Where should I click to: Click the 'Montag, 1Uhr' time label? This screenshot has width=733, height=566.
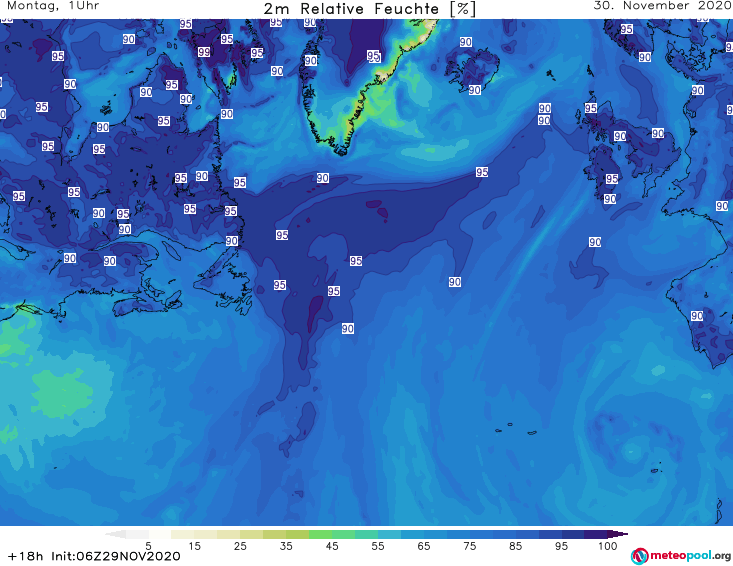[x=53, y=6]
